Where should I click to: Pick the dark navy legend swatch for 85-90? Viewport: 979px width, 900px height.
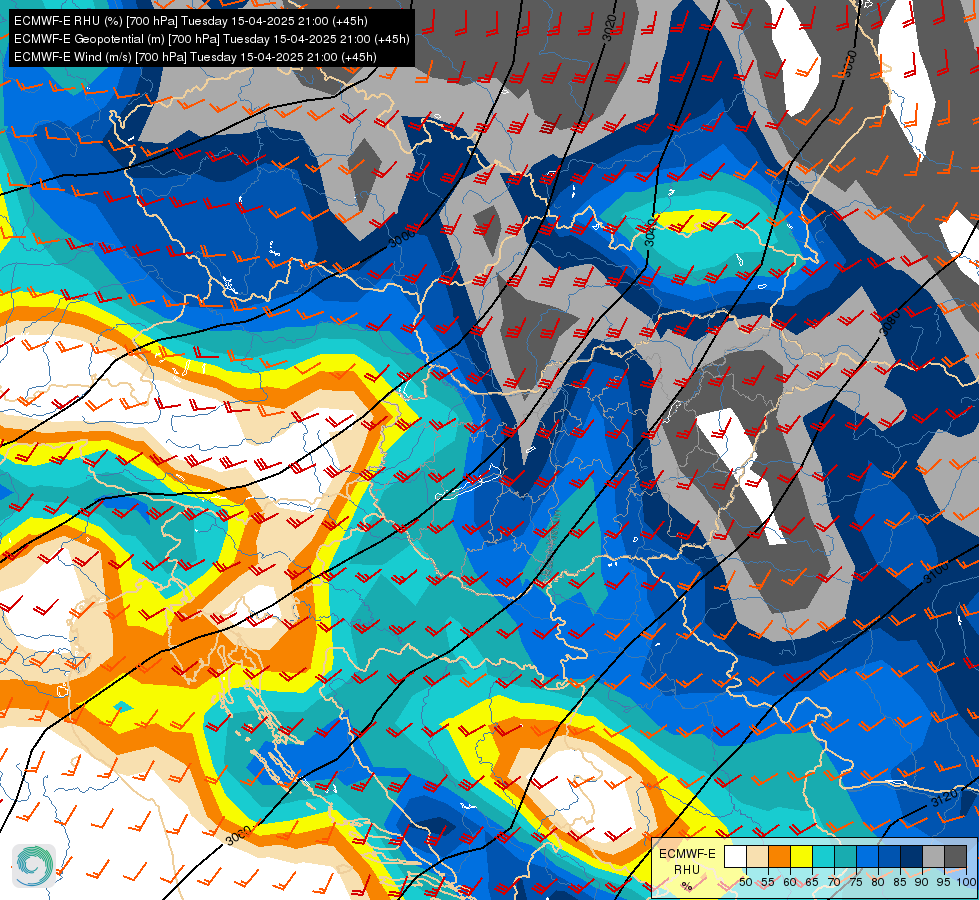(911, 856)
